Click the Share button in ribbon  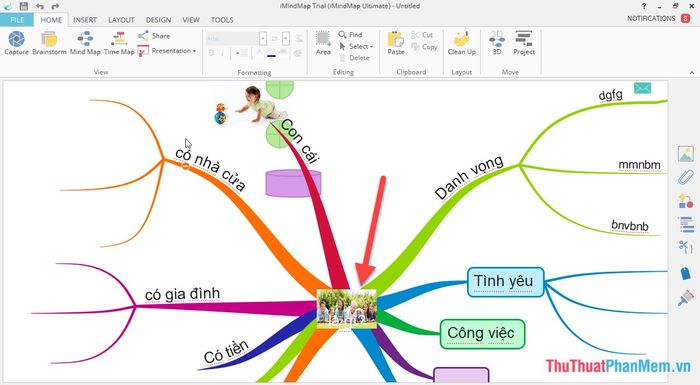coord(154,36)
